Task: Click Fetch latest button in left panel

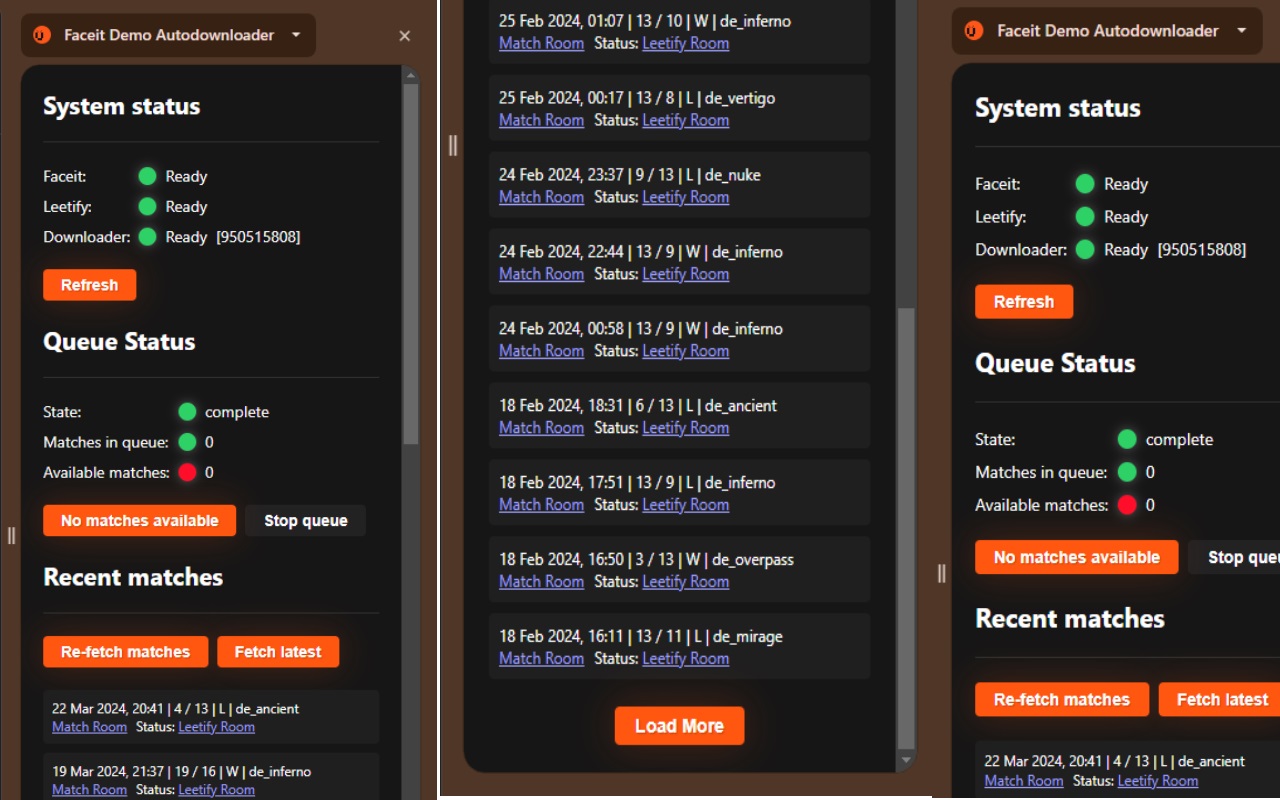Action: [278, 652]
